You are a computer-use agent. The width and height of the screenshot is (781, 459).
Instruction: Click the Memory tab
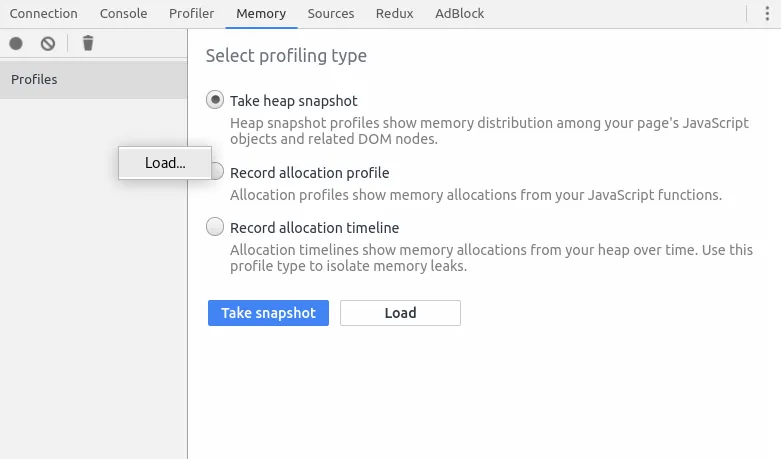pos(261,14)
